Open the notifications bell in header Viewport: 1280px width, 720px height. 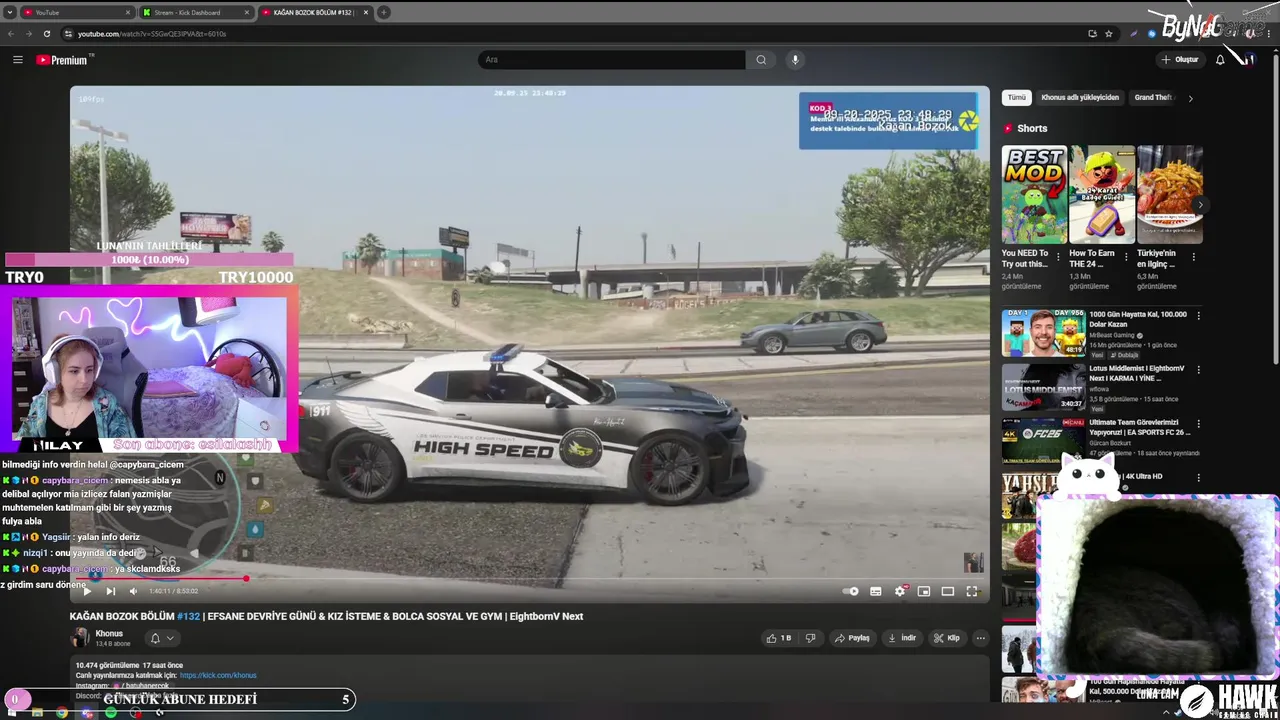pyautogui.click(x=1220, y=60)
